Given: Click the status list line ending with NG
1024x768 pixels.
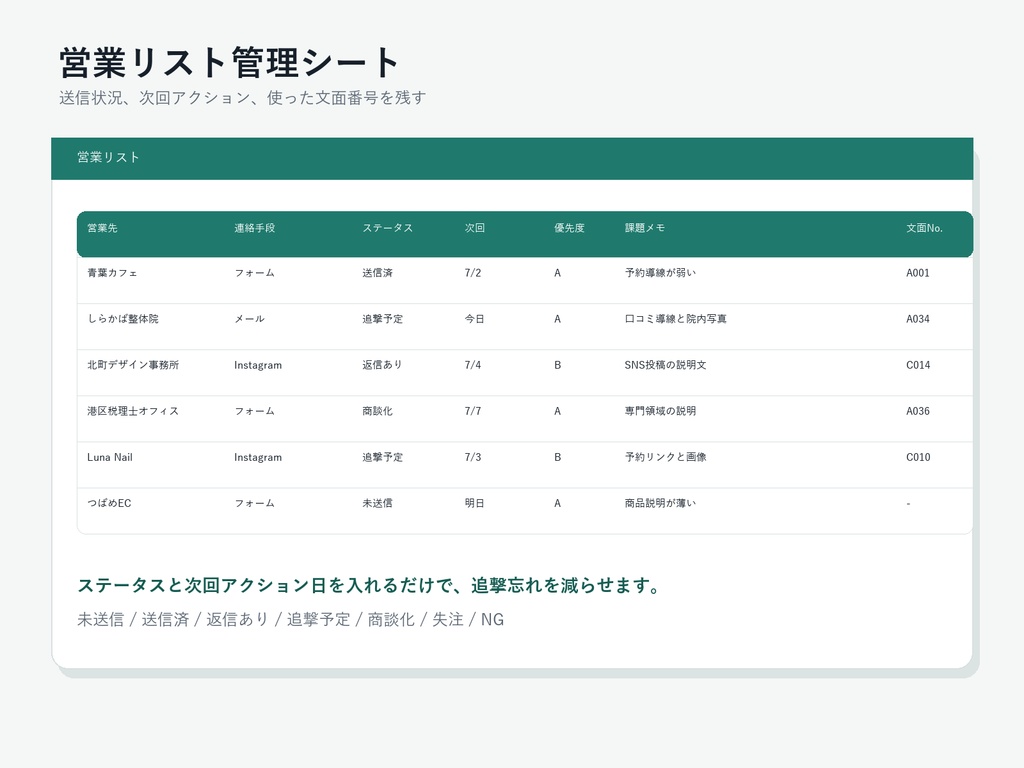Looking at the screenshot, I should click(x=291, y=619).
